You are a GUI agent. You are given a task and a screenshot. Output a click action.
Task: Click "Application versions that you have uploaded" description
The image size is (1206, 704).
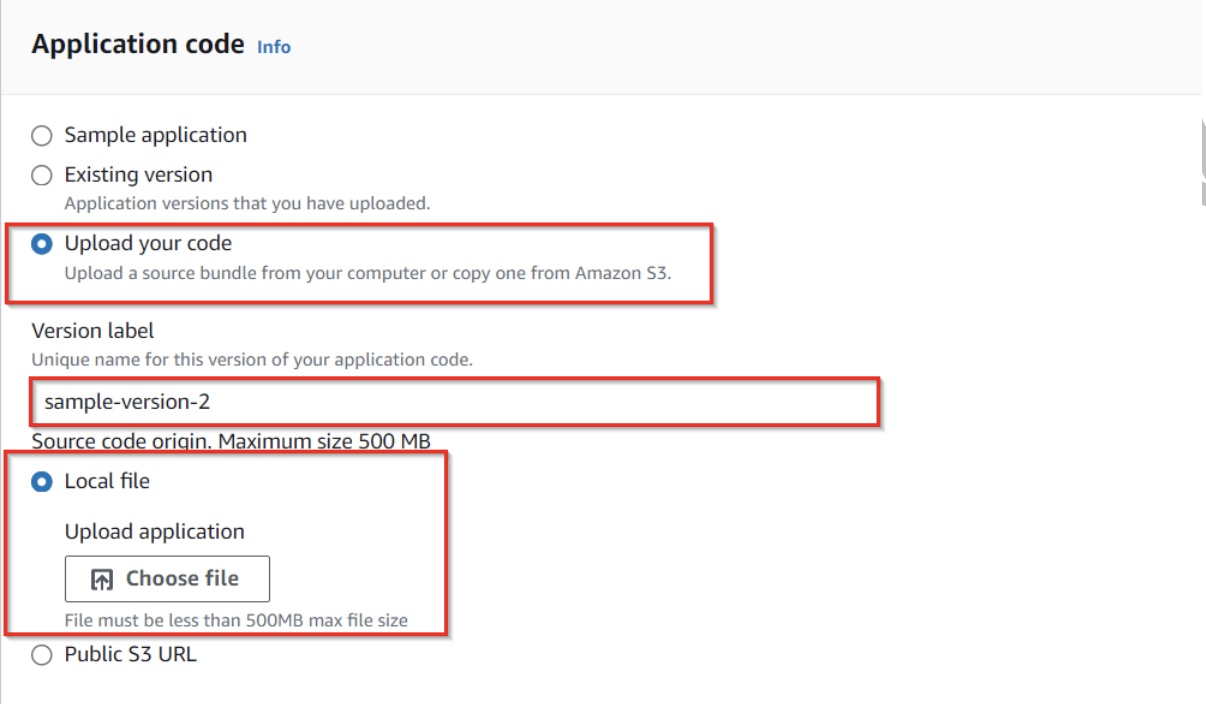coord(247,203)
